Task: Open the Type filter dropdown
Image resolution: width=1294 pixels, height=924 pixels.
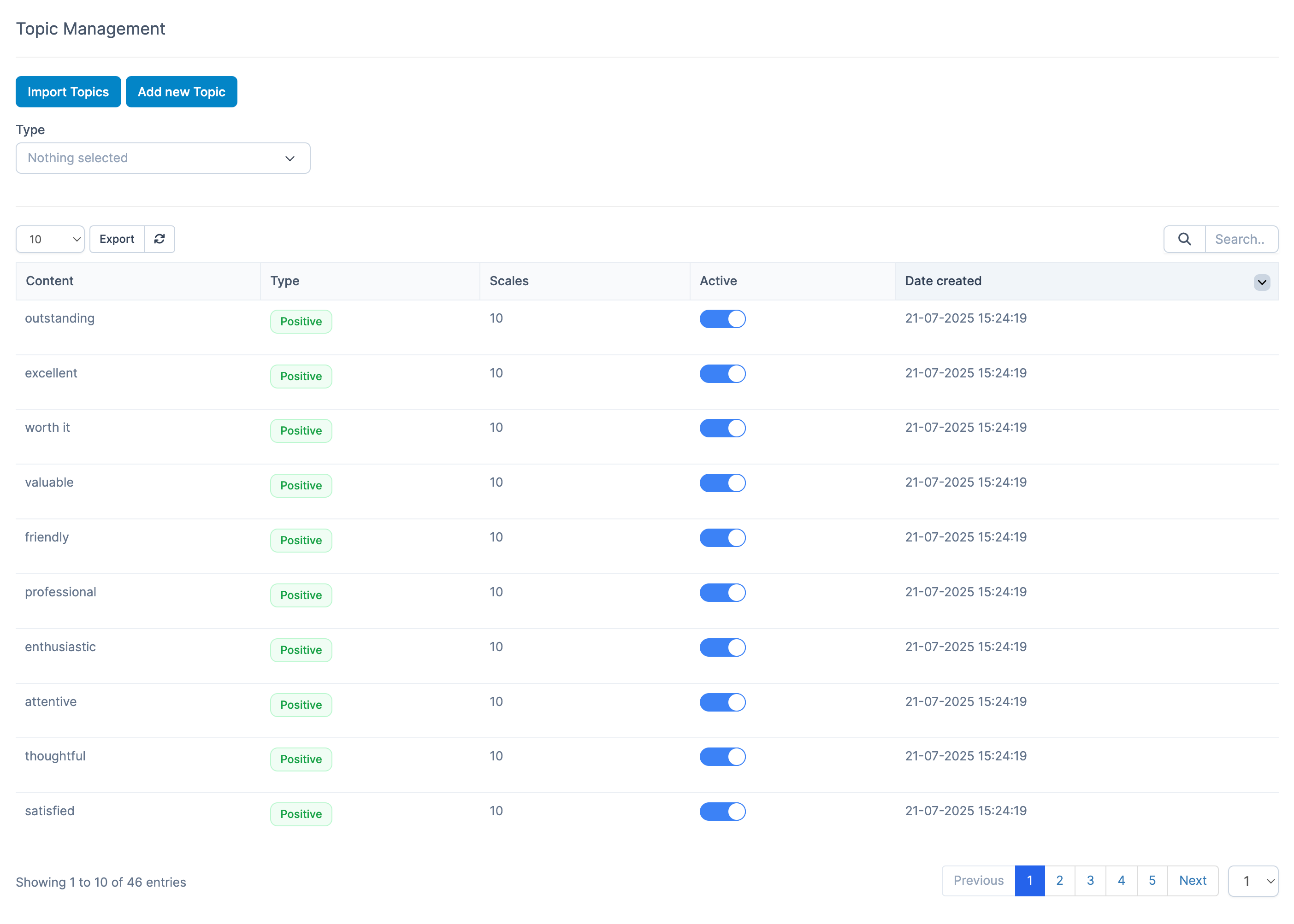Action: click(x=163, y=158)
